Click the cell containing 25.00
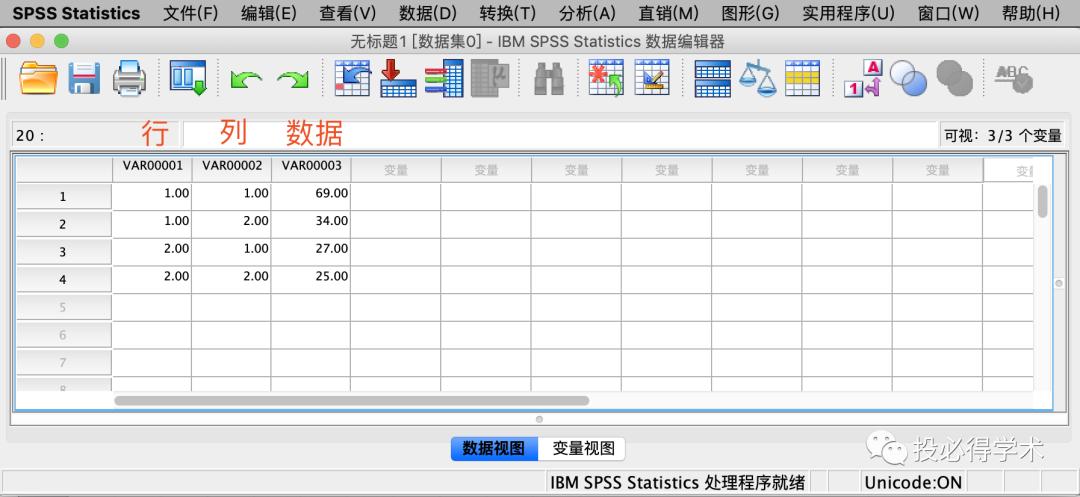 (x=311, y=279)
